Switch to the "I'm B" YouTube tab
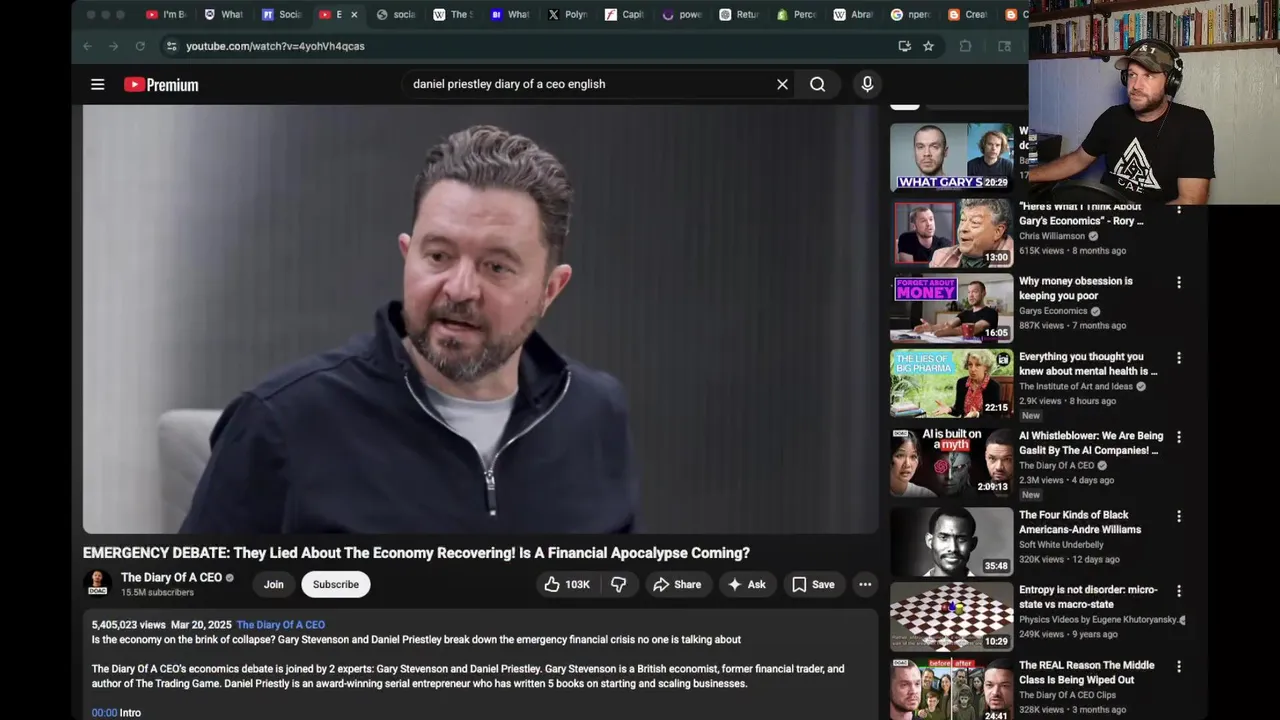The height and width of the screenshot is (720, 1280). (x=168, y=15)
